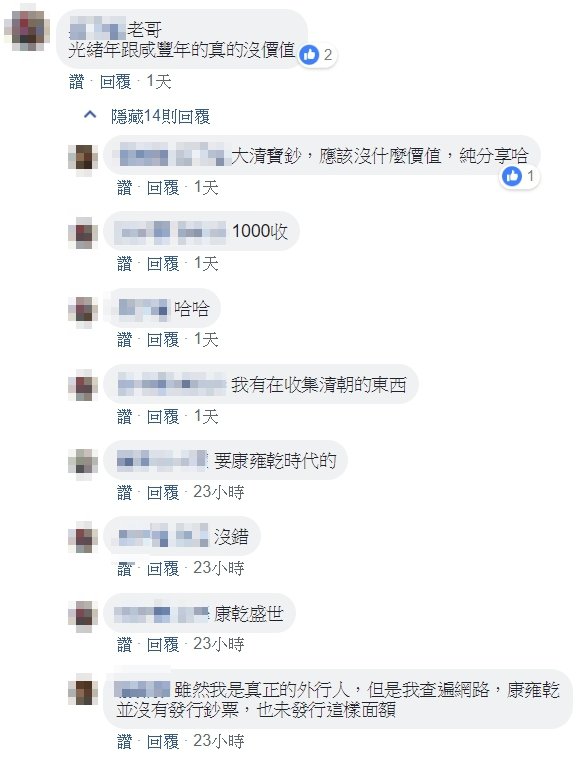579x758 pixels.
Task: Open avatar beside 大清寶鈔 reply
Action: (x=83, y=157)
